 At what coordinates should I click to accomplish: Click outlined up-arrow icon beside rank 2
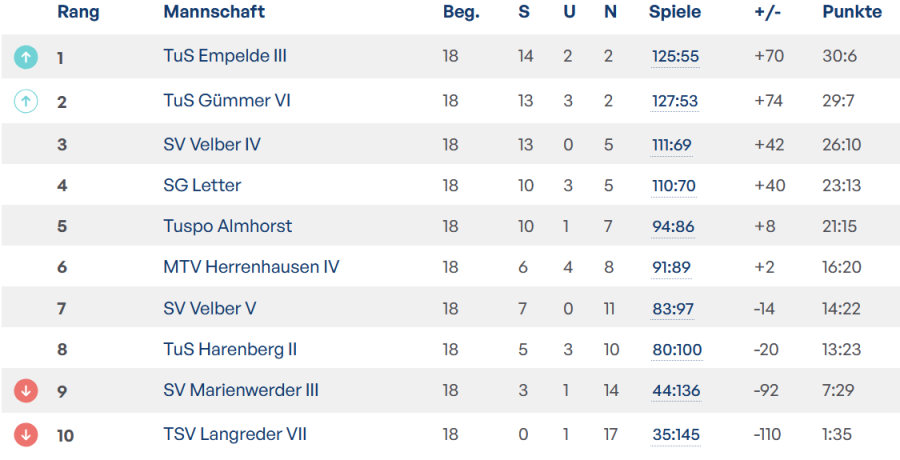26,101
